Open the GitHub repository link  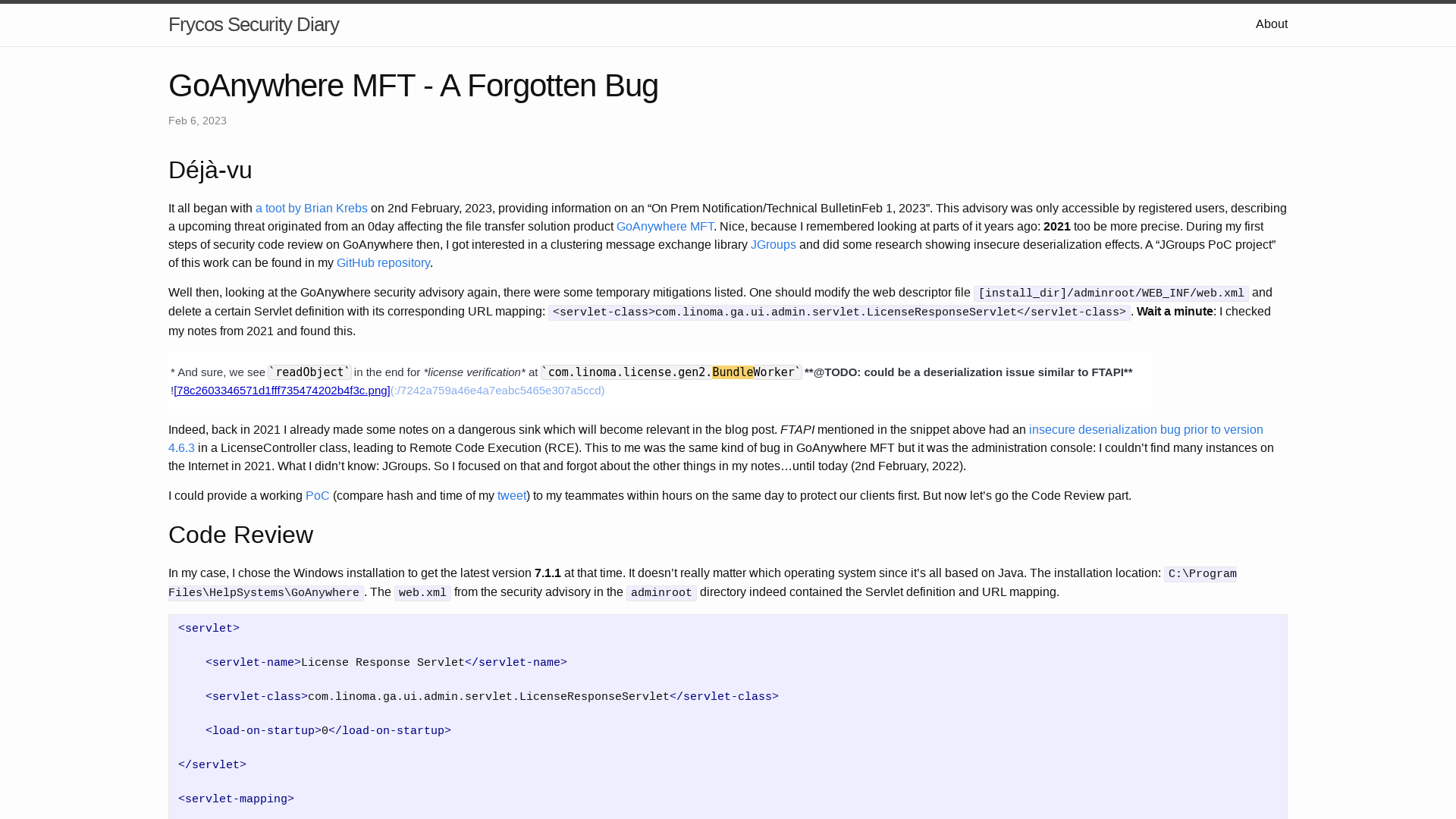click(x=383, y=262)
